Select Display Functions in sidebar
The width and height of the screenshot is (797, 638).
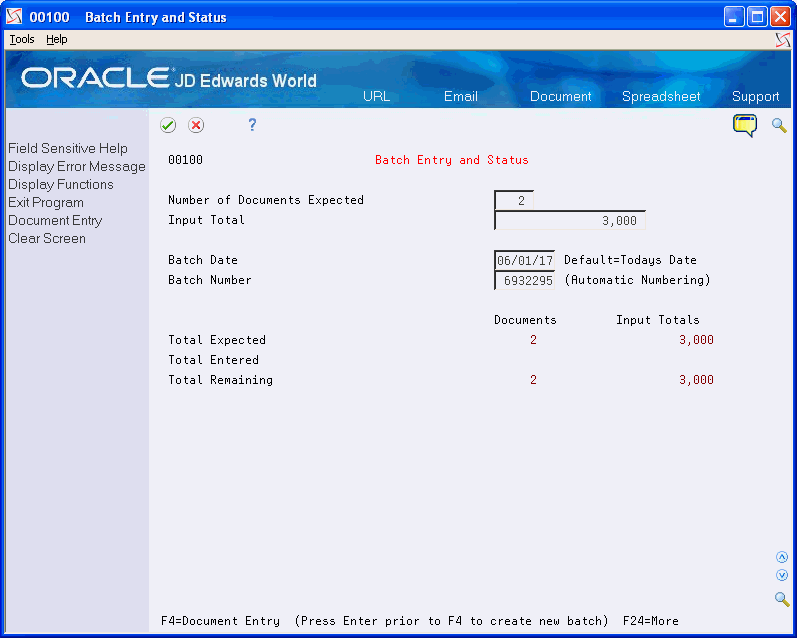60,185
